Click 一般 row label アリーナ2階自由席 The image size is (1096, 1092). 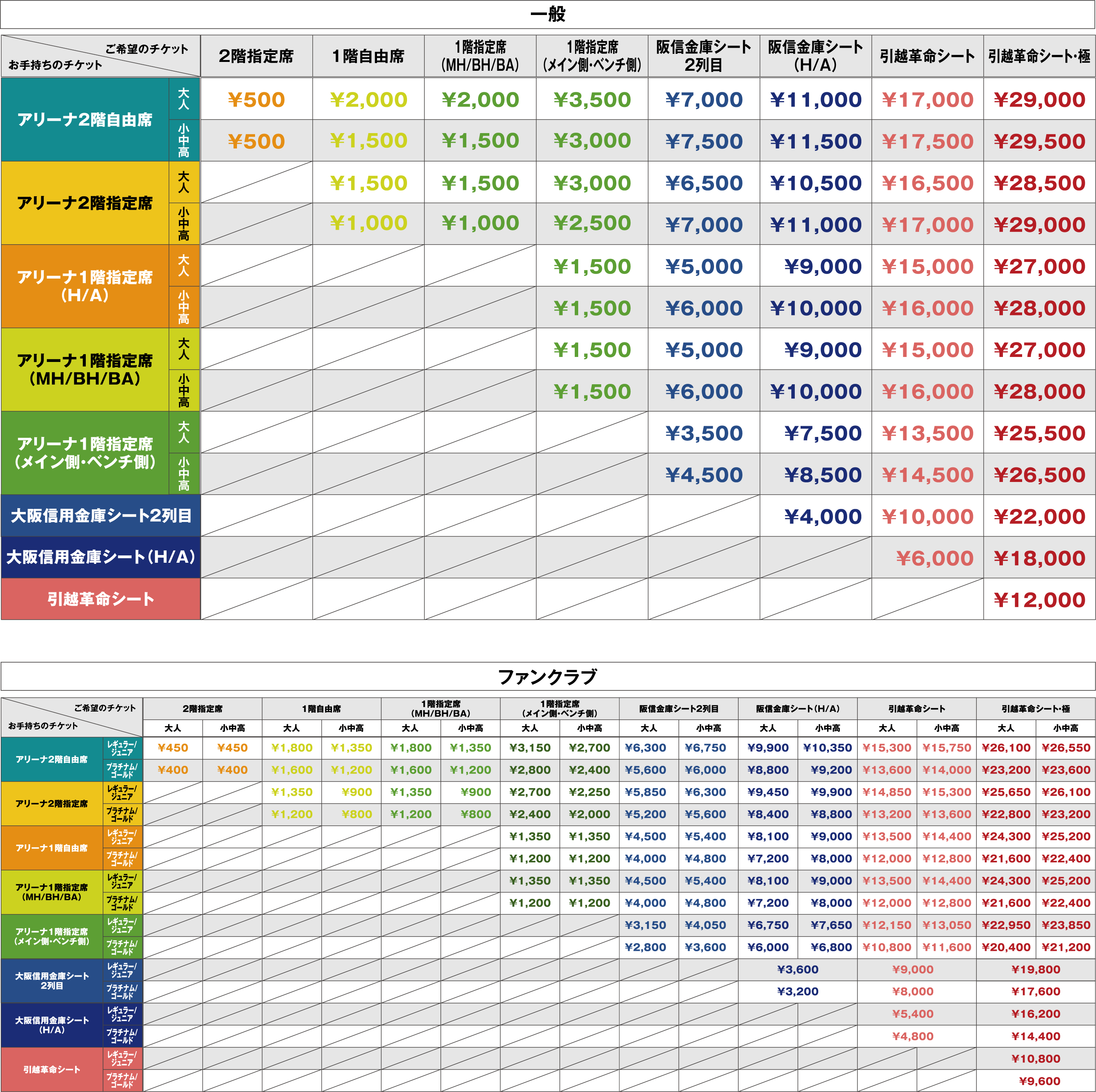pyautogui.click(x=85, y=120)
